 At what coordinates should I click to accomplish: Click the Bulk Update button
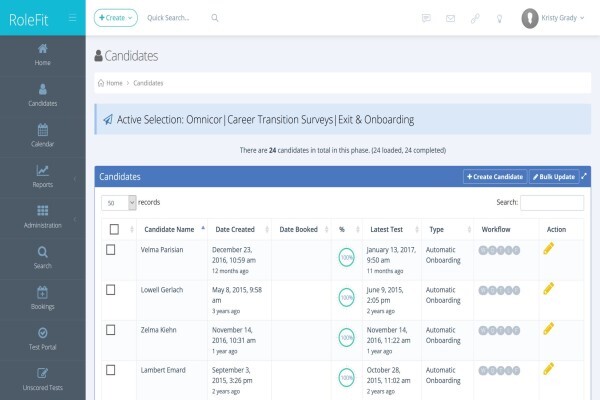554,176
